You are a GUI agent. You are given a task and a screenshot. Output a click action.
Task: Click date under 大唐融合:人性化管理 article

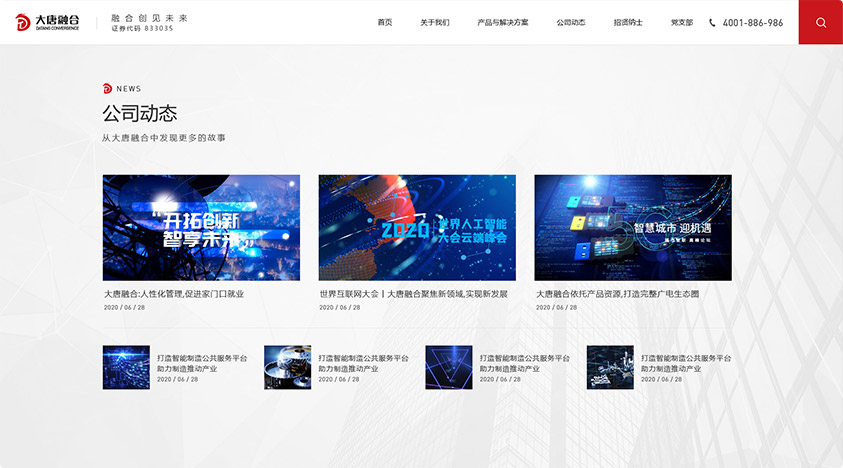pos(124,307)
